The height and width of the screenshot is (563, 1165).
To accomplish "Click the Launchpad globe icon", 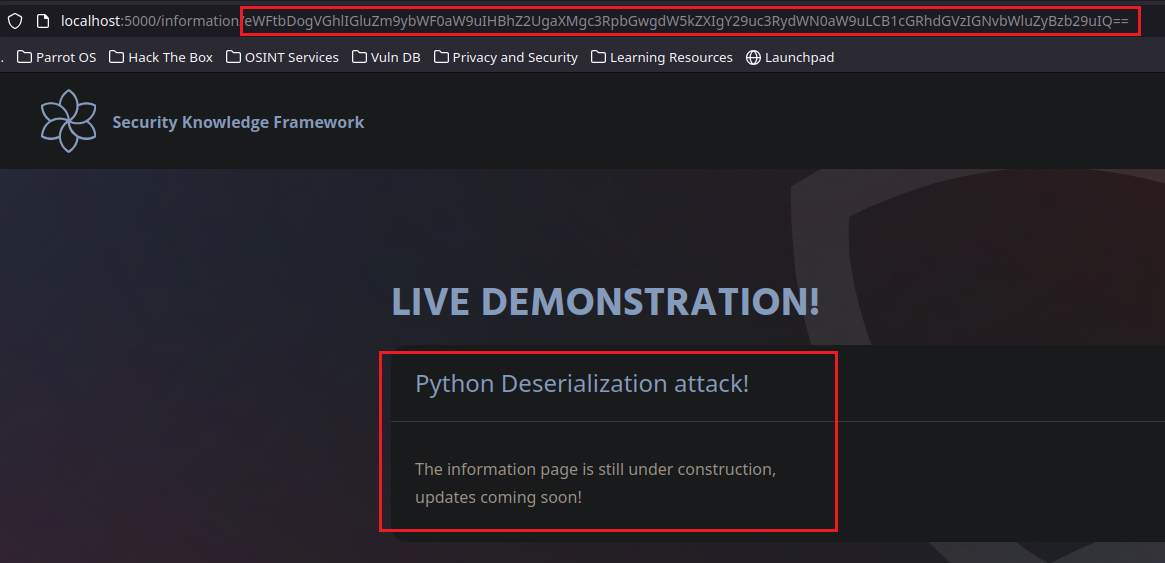I will (753, 58).
